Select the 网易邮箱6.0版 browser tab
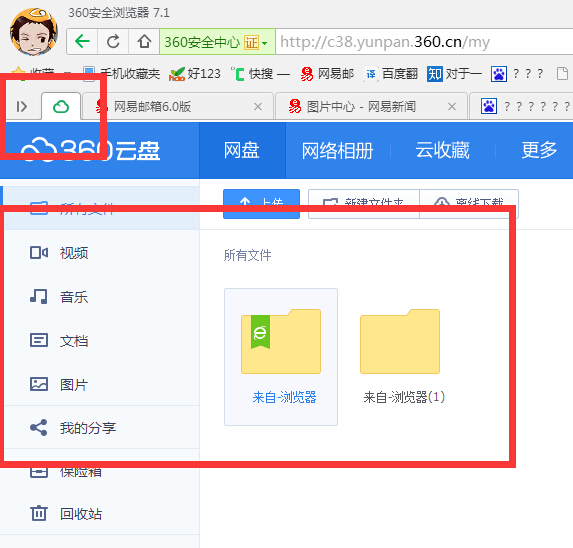This screenshot has width=573, height=548. [x=178, y=107]
